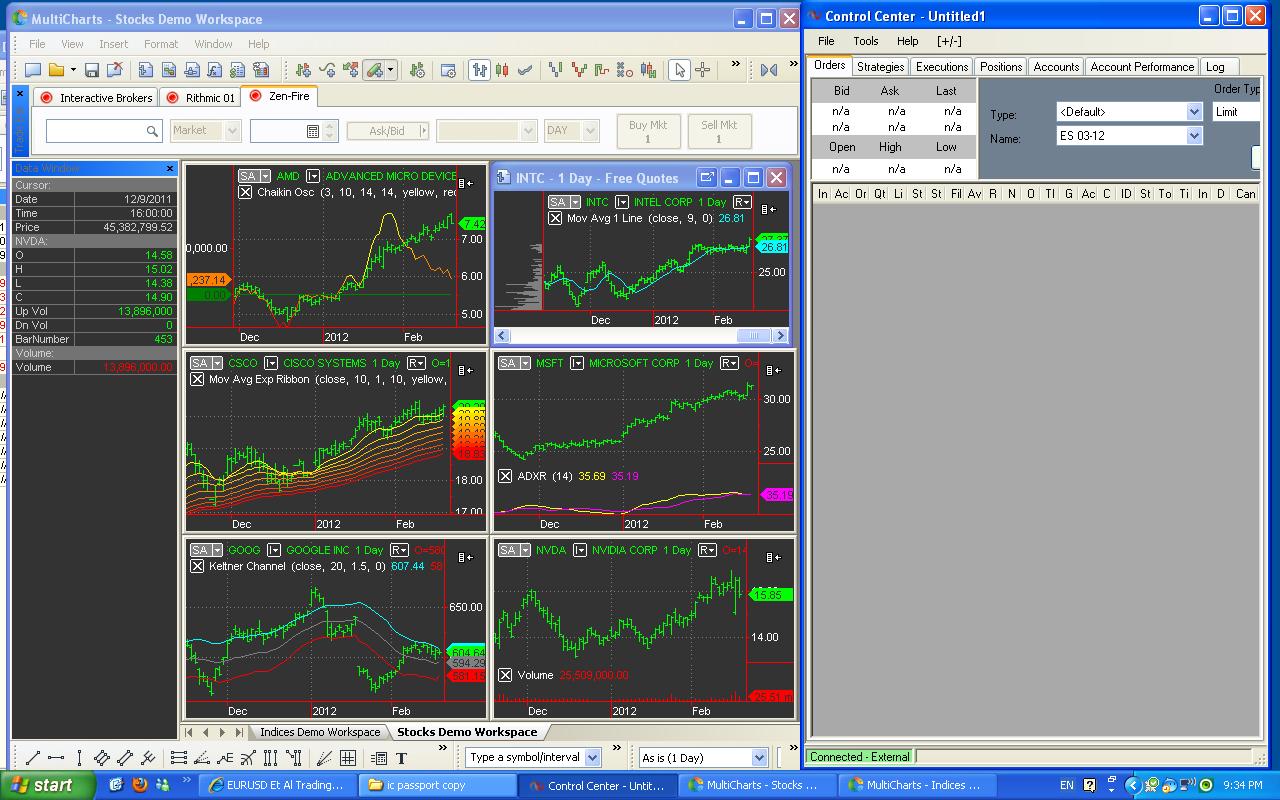Select the horizontal line drawing tool

click(56, 758)
